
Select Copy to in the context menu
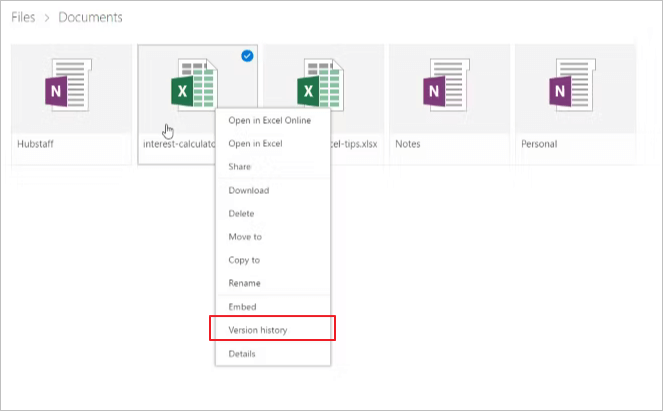click(x=245, y=260)
